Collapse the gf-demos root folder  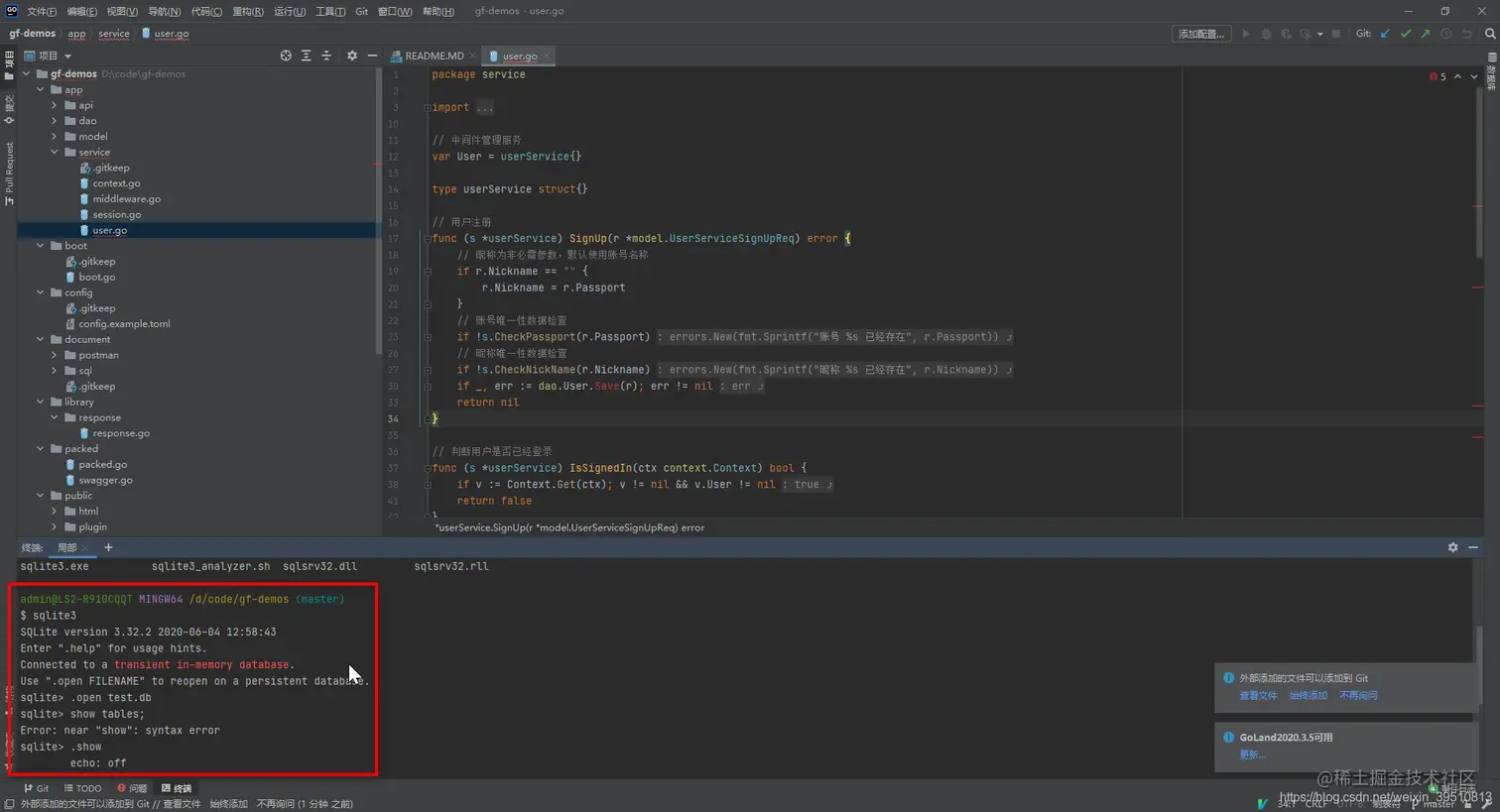coord(27,73)
